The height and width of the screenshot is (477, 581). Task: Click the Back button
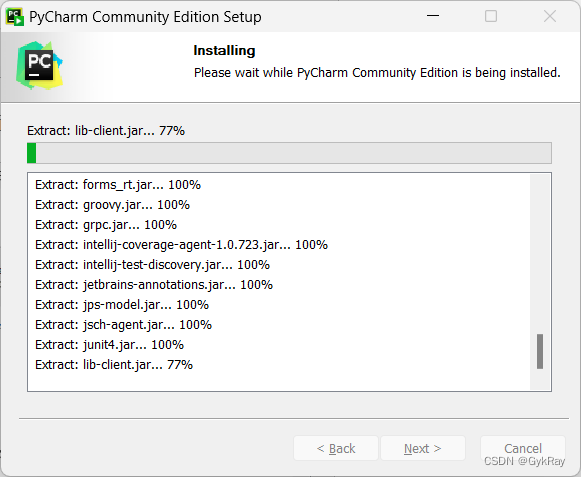336,448
